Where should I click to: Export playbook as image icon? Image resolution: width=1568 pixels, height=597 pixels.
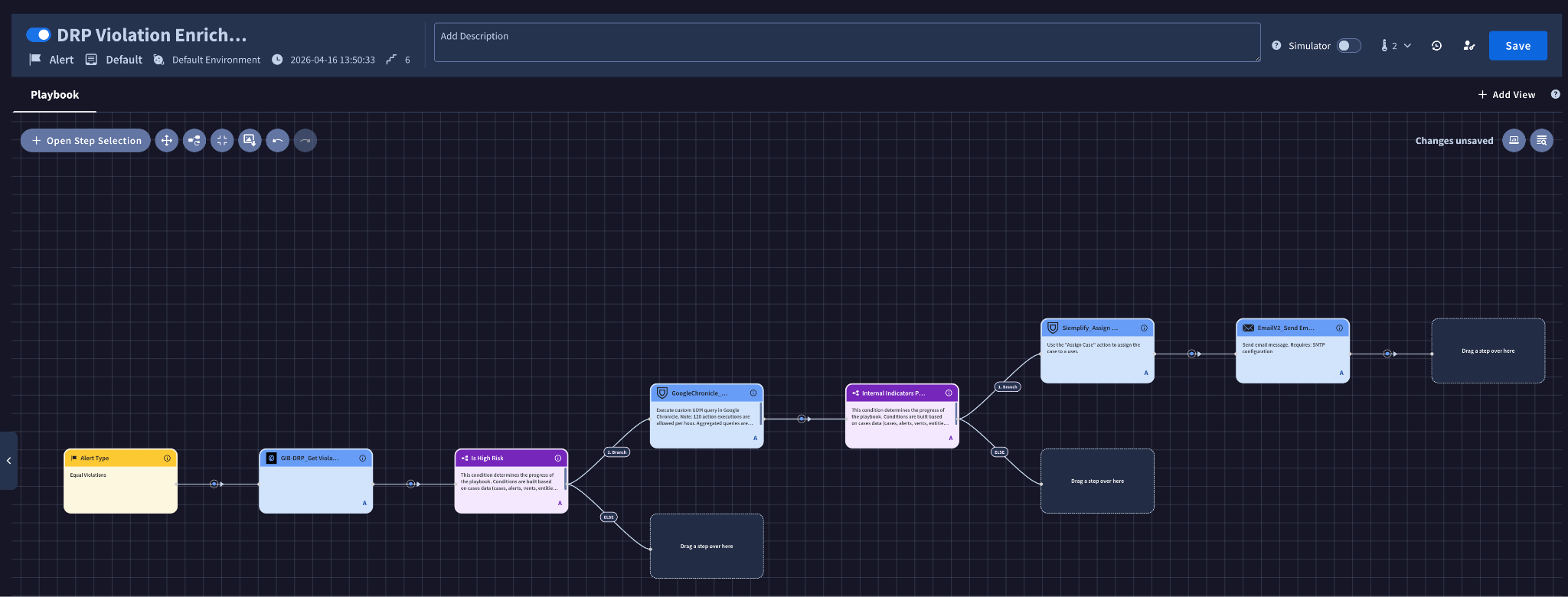coord(250,141)
